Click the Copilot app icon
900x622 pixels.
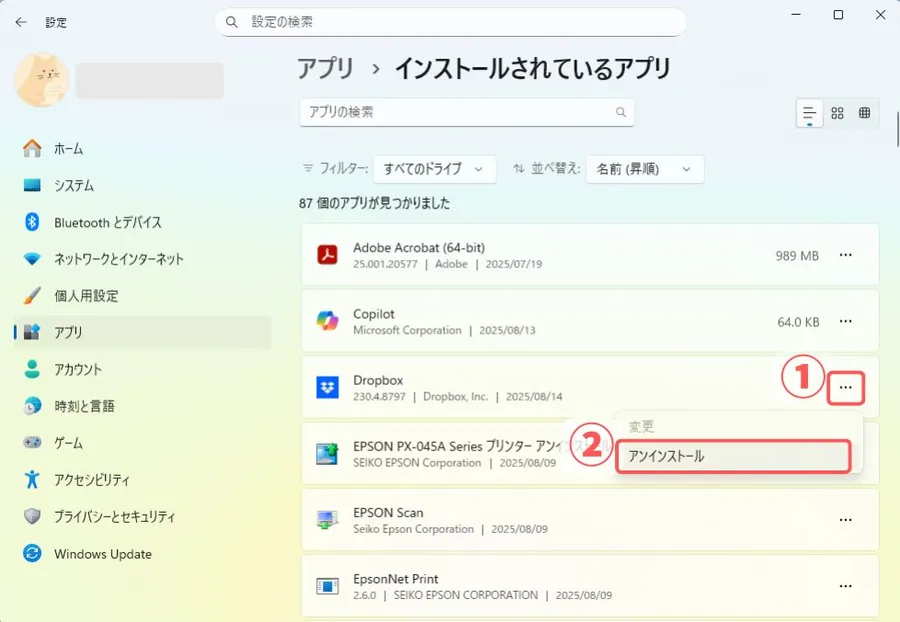tap(328, 321)
